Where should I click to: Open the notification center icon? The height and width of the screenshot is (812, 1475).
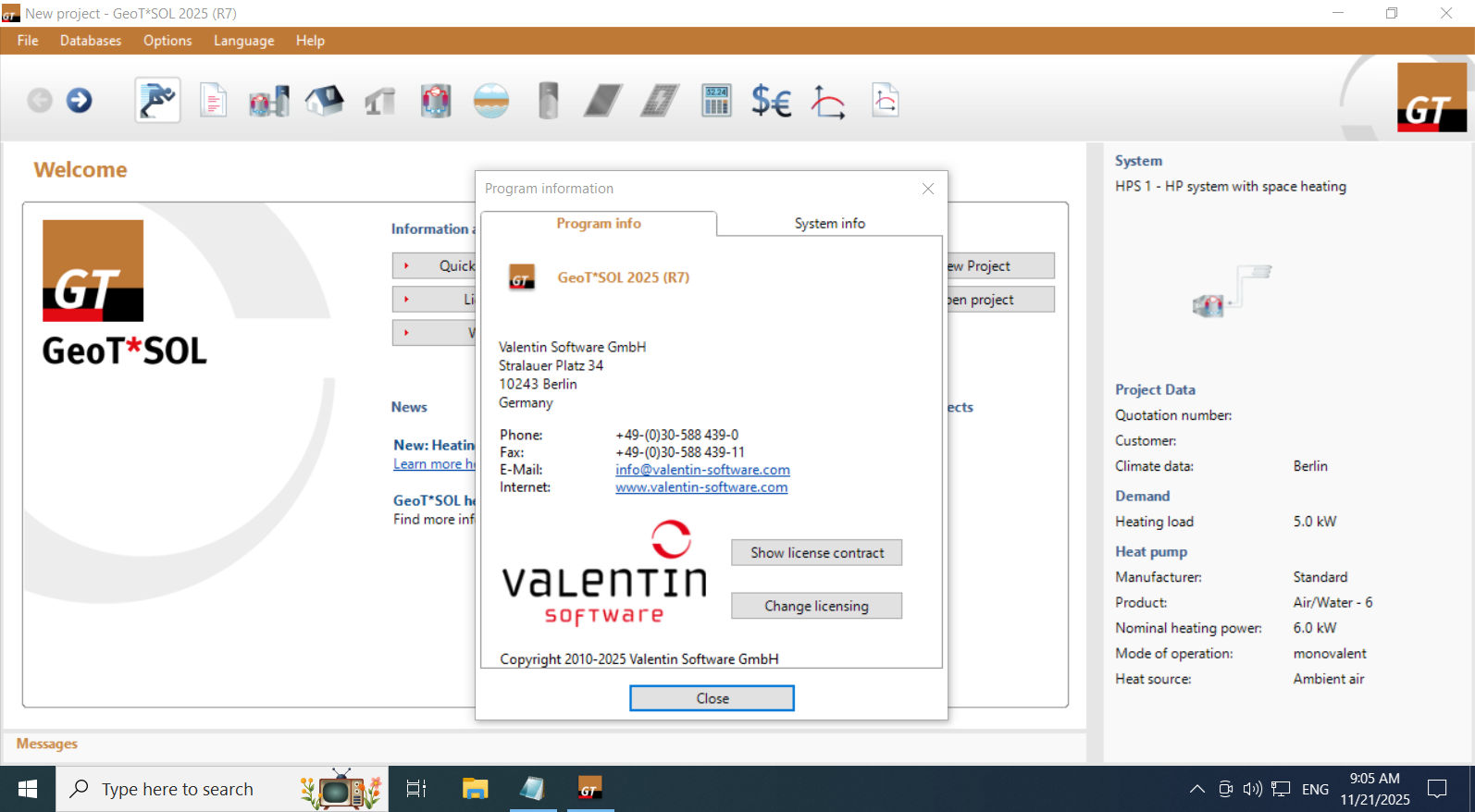point(1437,789)
